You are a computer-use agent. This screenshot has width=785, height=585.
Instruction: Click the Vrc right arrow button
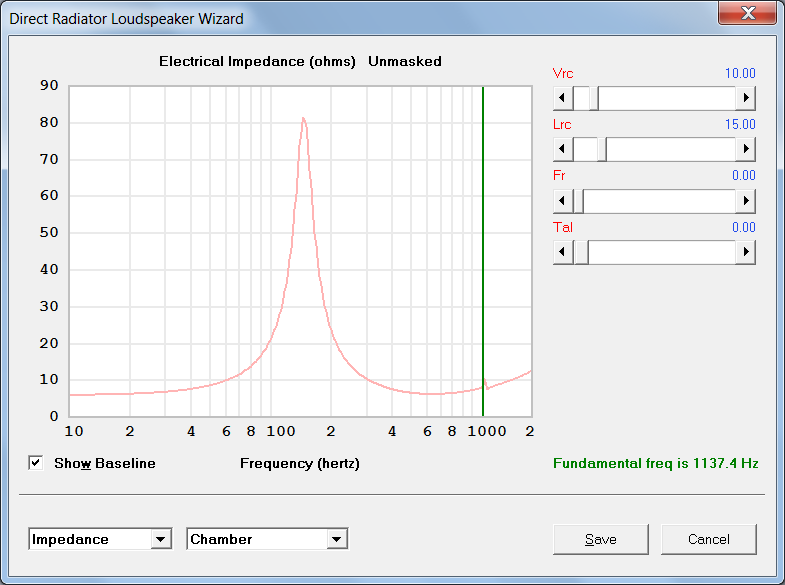(745, 98)
